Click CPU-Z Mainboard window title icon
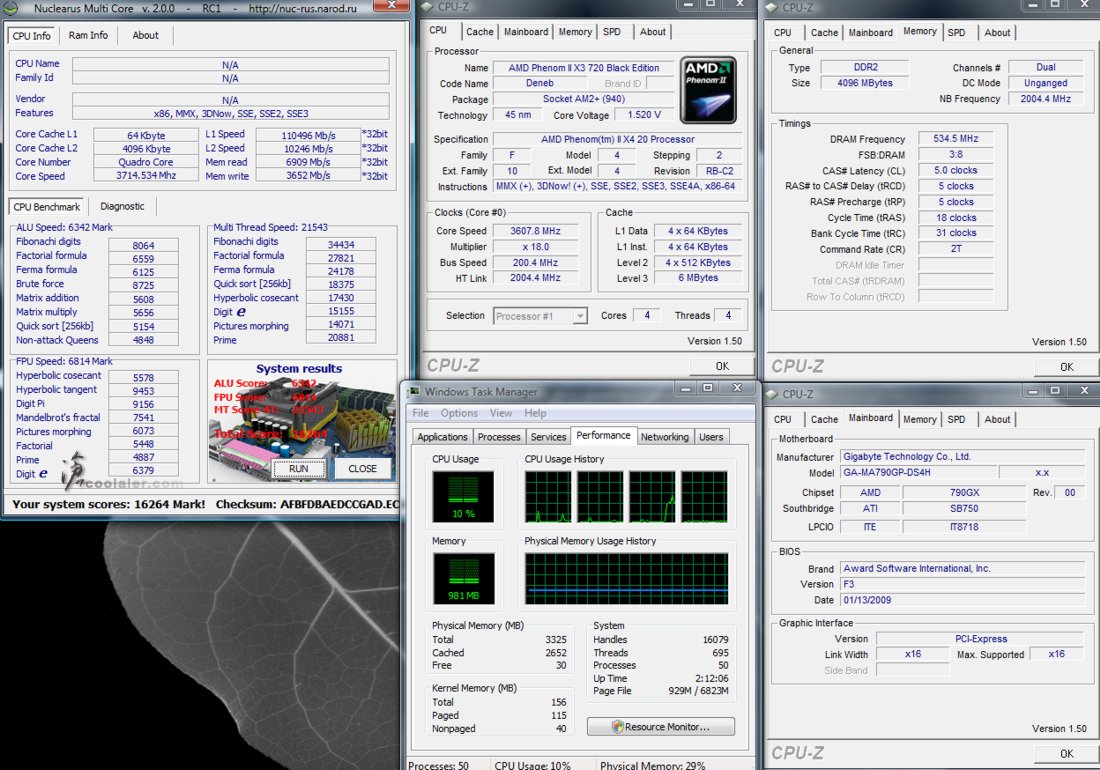Screen dimensions: 1100x770 click(x=772, y=394)
